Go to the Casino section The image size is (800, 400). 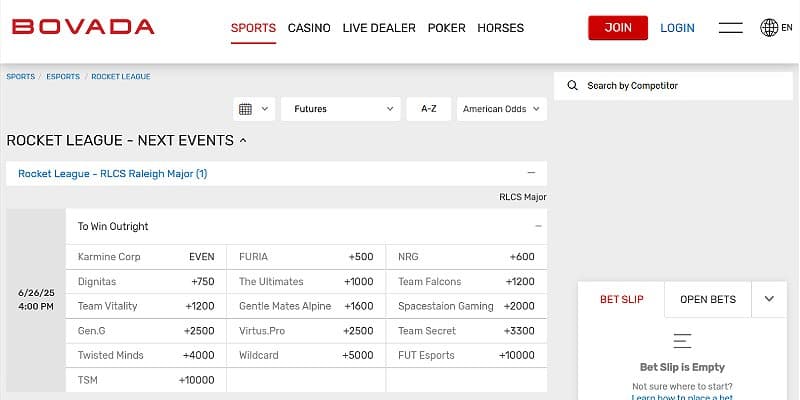[309, 28]
